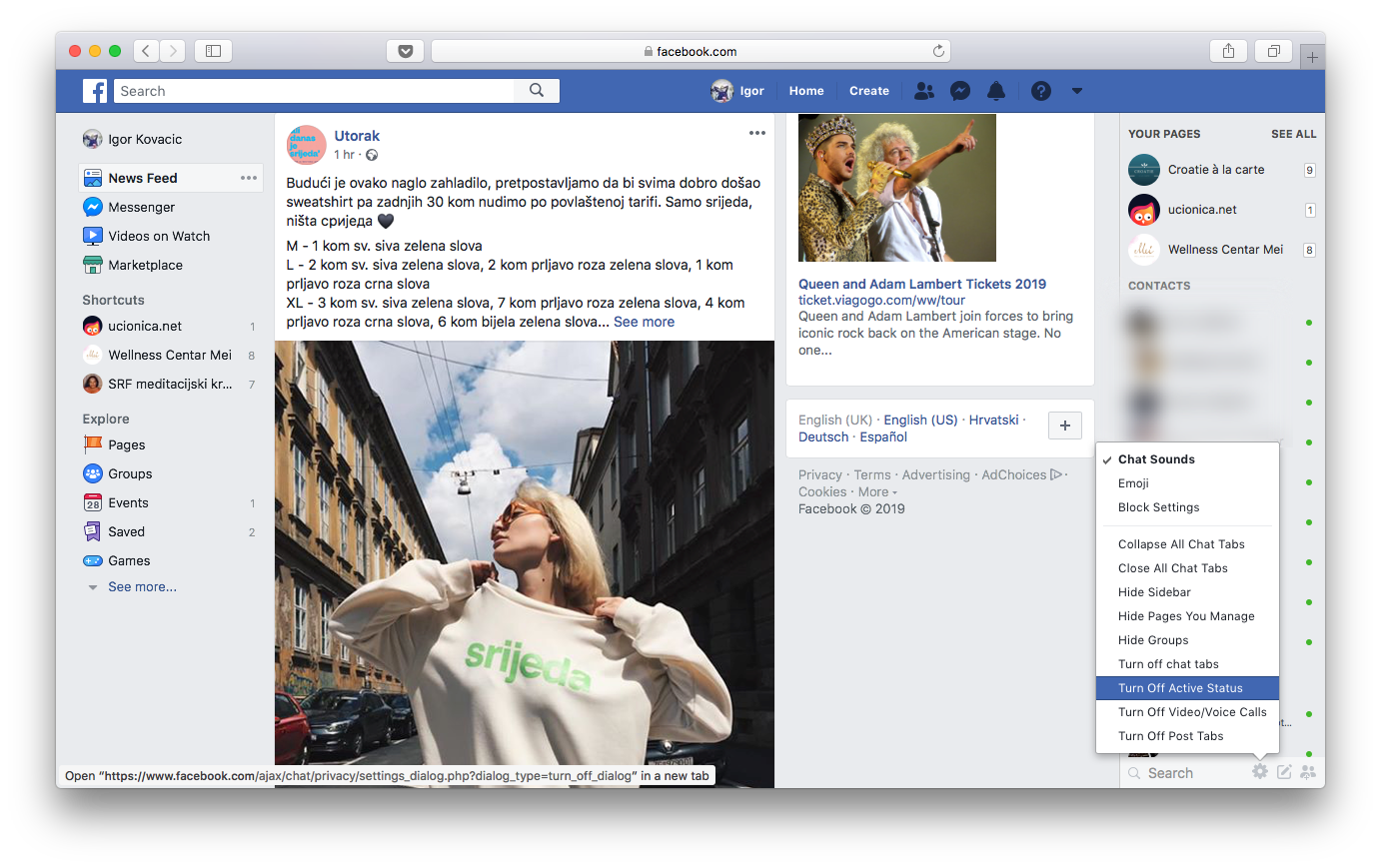The width and height of the screenshot is (1381, 868).
Task: Click the search magnifier button
Action: (x=537, y=91)
